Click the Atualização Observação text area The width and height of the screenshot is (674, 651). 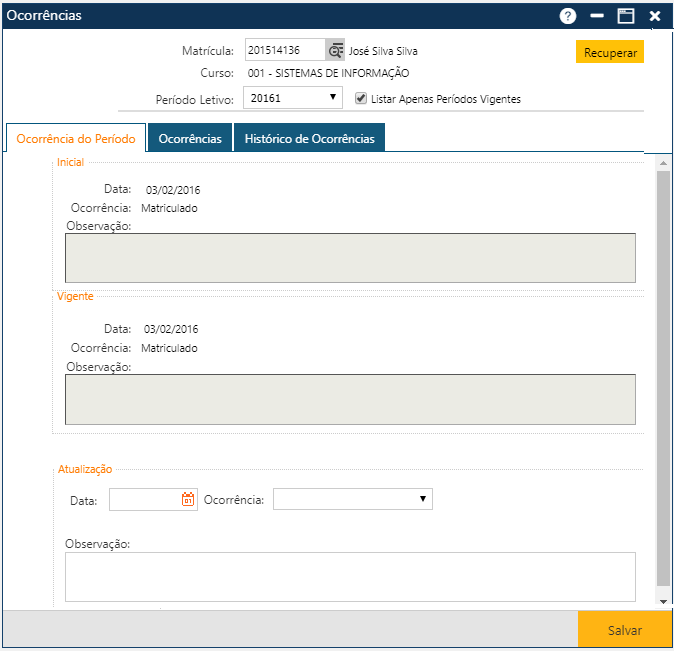click(x=350, y=577)
